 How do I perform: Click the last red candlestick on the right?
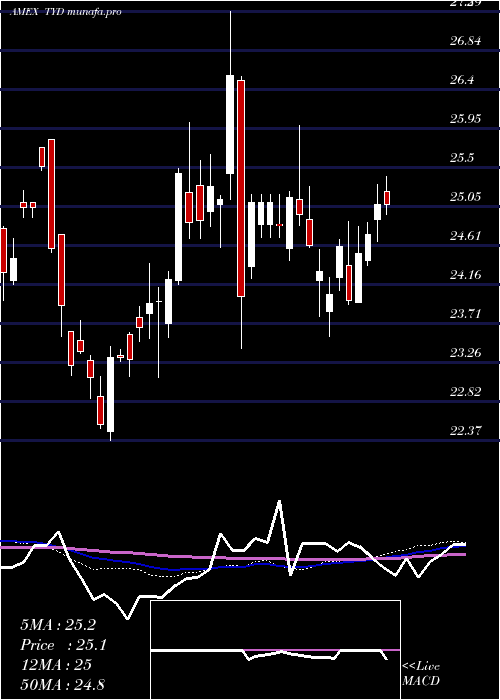coord(387,198)
